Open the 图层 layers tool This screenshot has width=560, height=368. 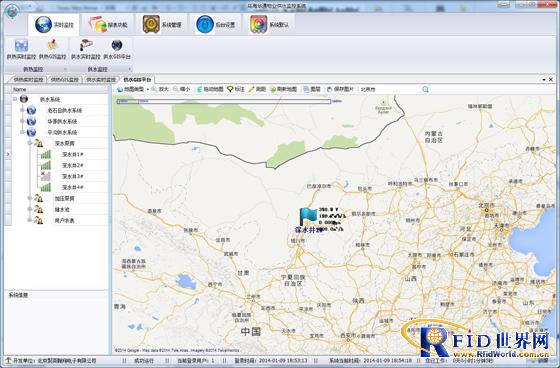click(x=312, y=89)
